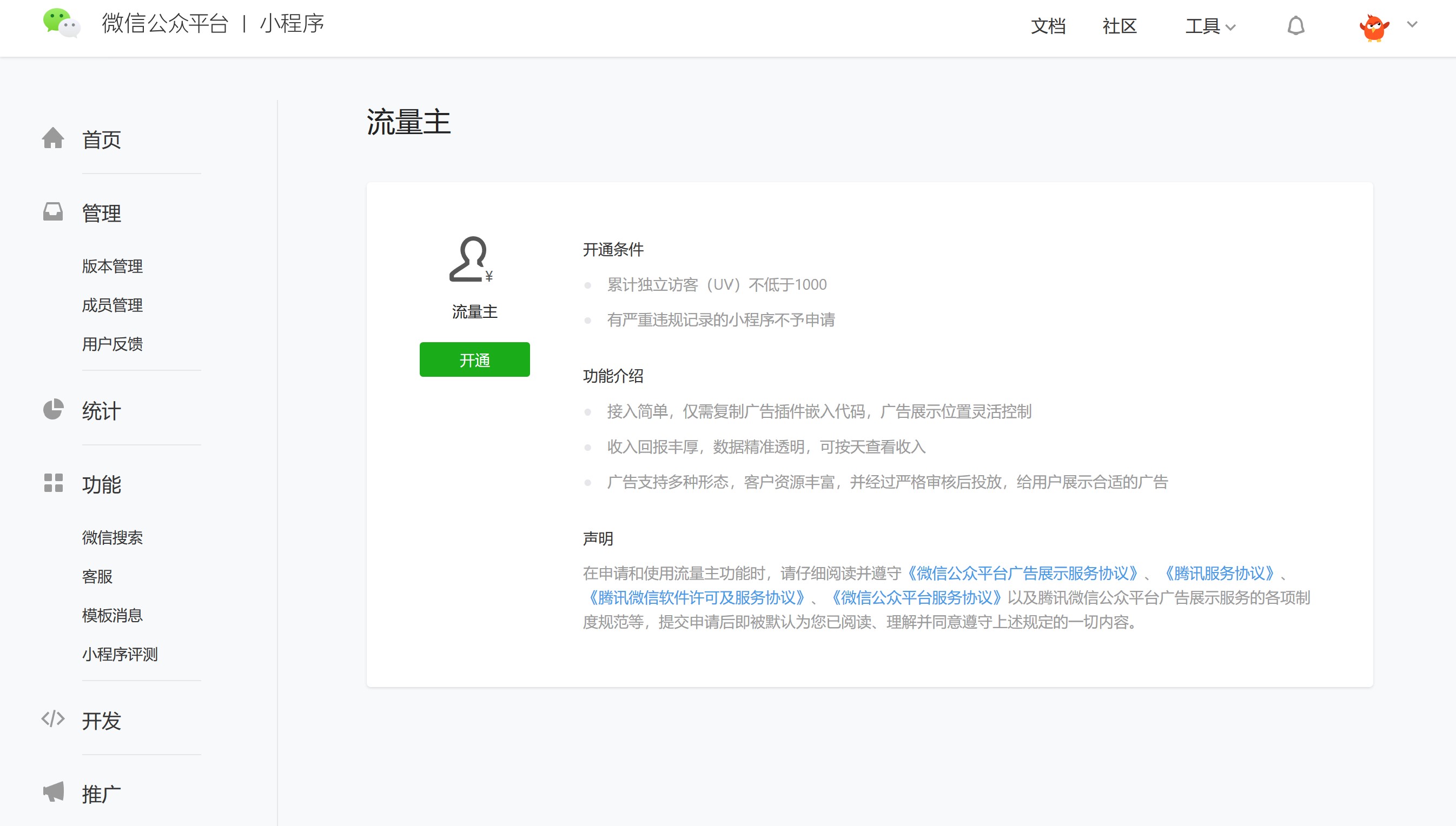The height and width of the screenshot is (826, 1456).
Task: Click the 接入简单 feature line
Action: click(819, 412)
